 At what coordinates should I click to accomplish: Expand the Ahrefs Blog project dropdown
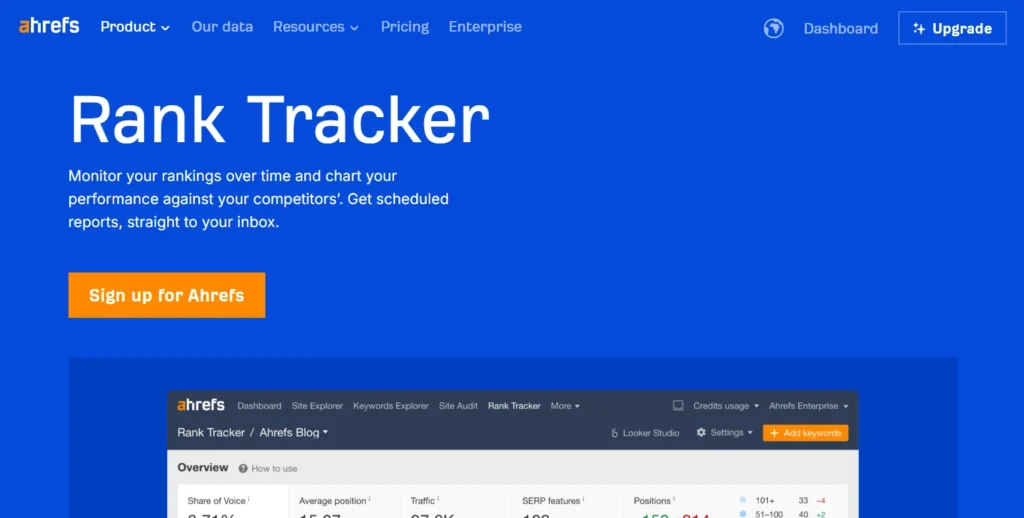point(293,432)
